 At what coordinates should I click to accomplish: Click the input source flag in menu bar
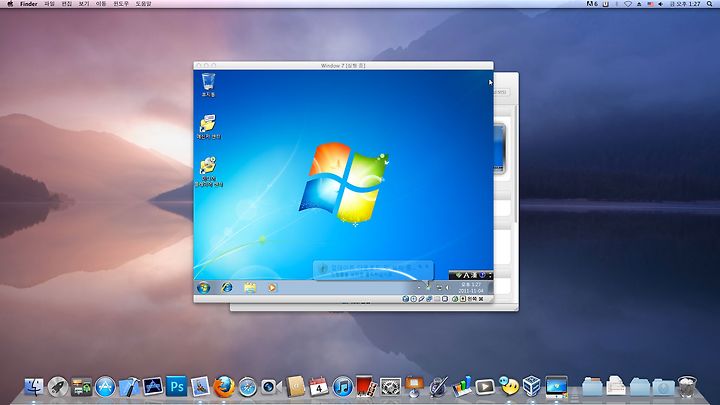tap(650, 4)
